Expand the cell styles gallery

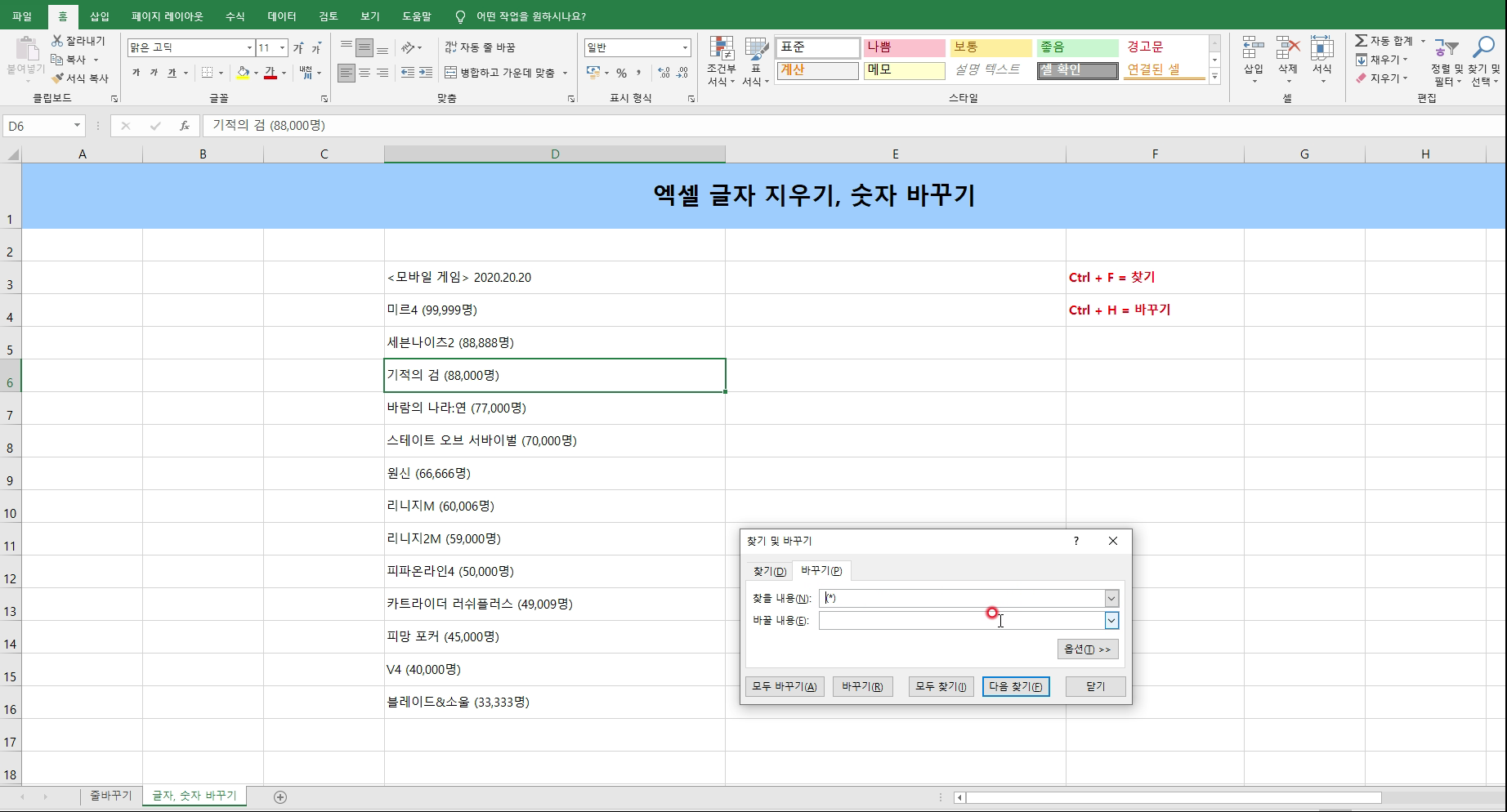click(1215, 77)
